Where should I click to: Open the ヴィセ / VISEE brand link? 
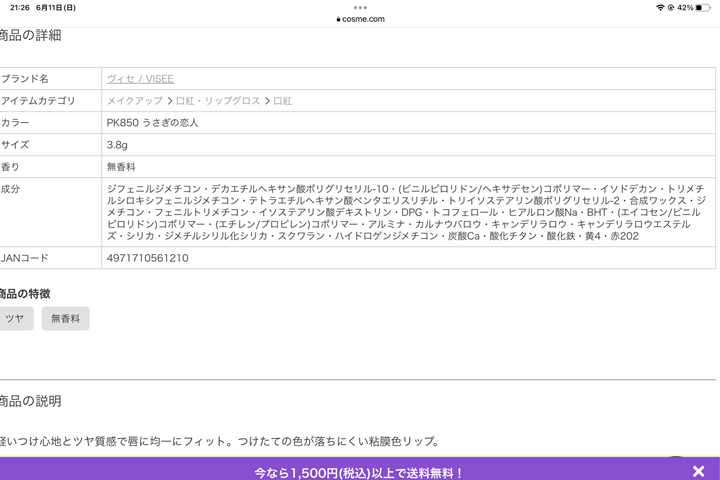[140, 79]
